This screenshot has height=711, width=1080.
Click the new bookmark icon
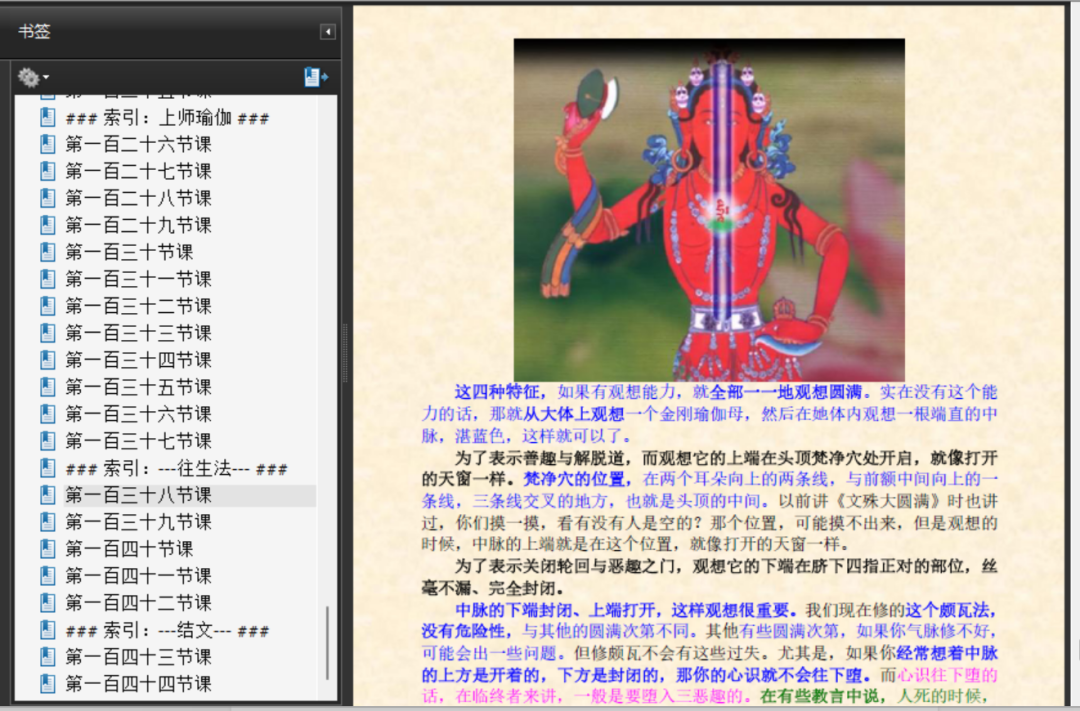tap(316, 77)
